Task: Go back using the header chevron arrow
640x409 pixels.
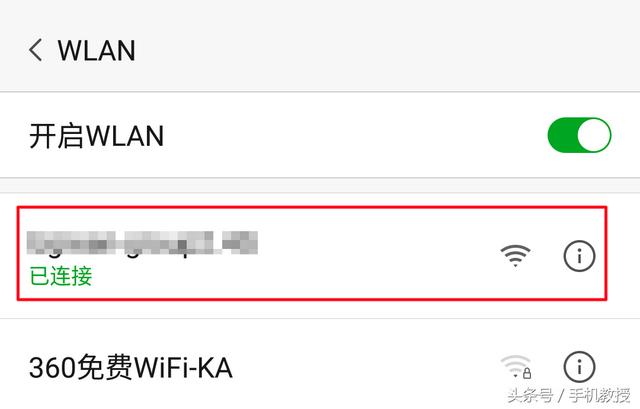Action: click(36, 50)
